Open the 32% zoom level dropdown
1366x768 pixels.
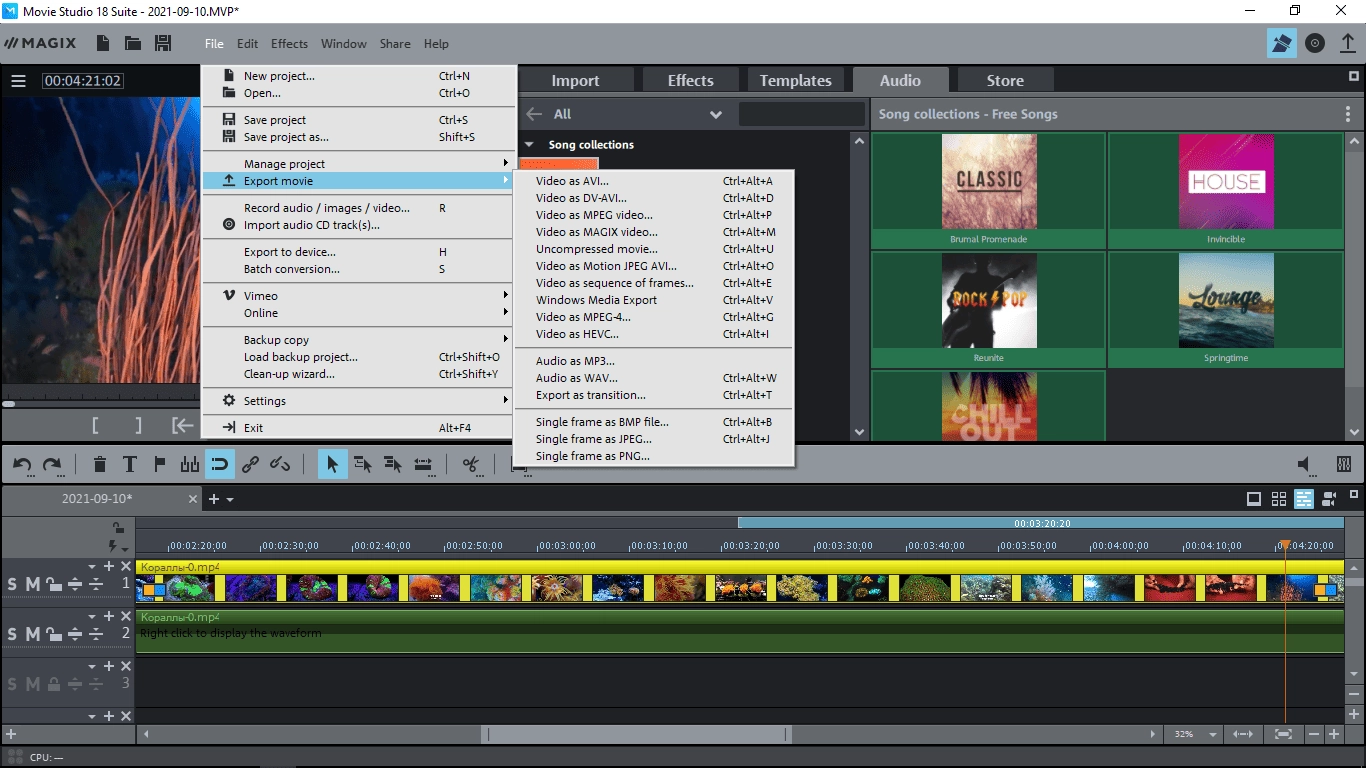pos(1213,734)
